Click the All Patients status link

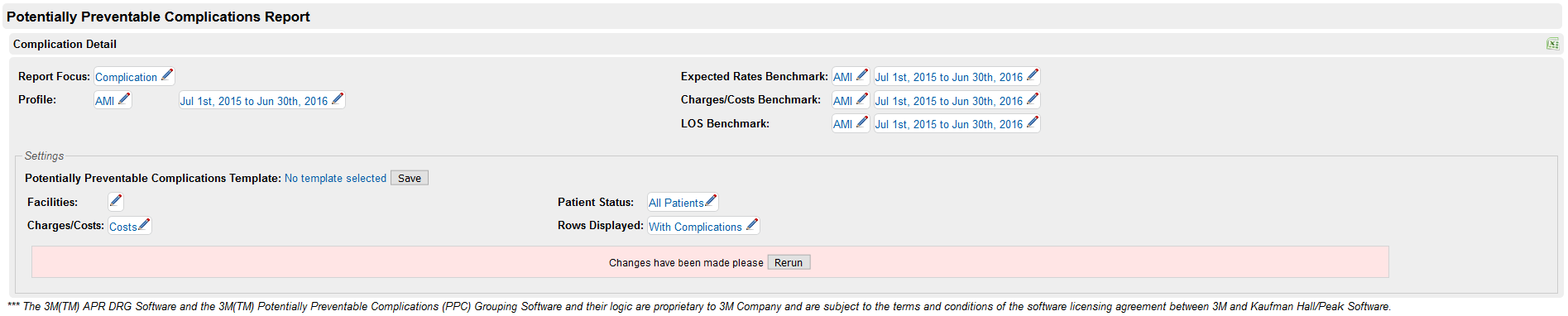coord(676,203)
